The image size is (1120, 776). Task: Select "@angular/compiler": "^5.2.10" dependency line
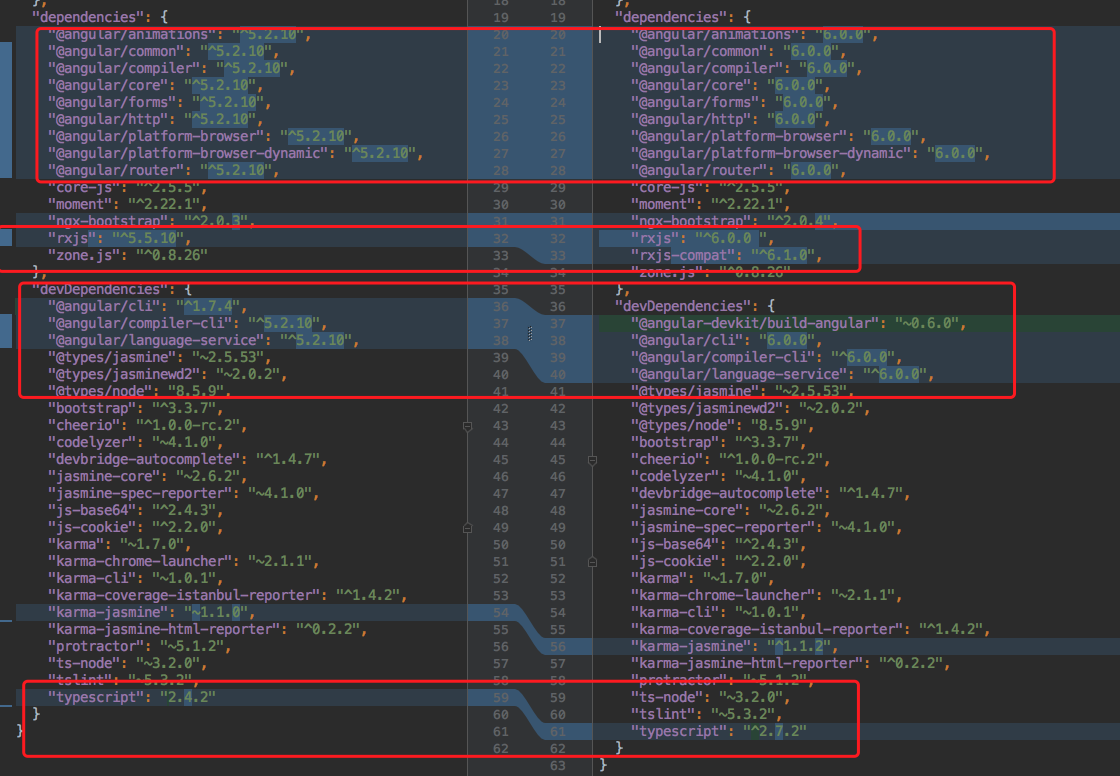tap(171, 69)
